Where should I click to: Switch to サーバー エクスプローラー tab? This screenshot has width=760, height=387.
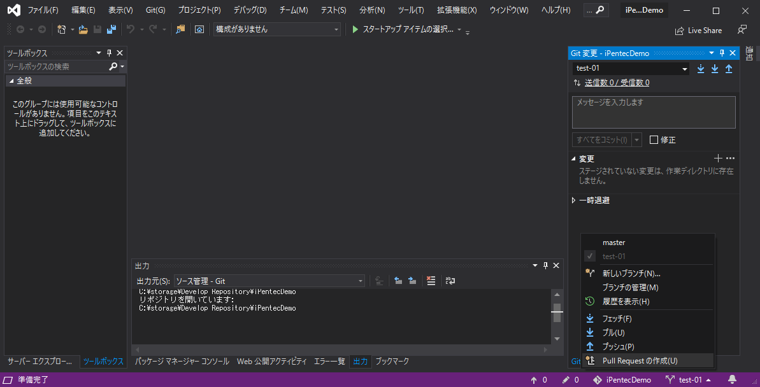(40, 361)
